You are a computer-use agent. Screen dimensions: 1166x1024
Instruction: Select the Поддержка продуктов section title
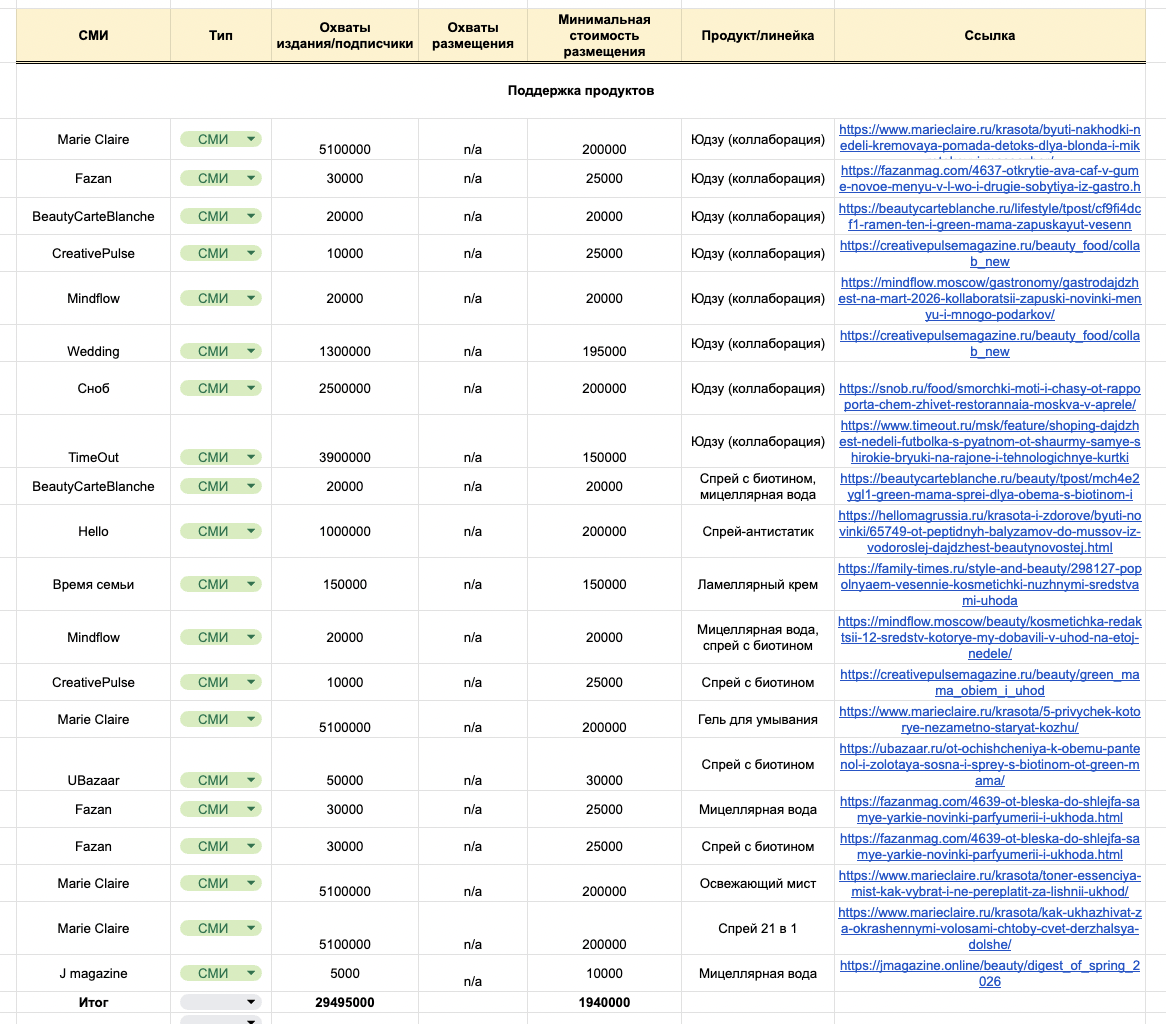pos(581,91)
